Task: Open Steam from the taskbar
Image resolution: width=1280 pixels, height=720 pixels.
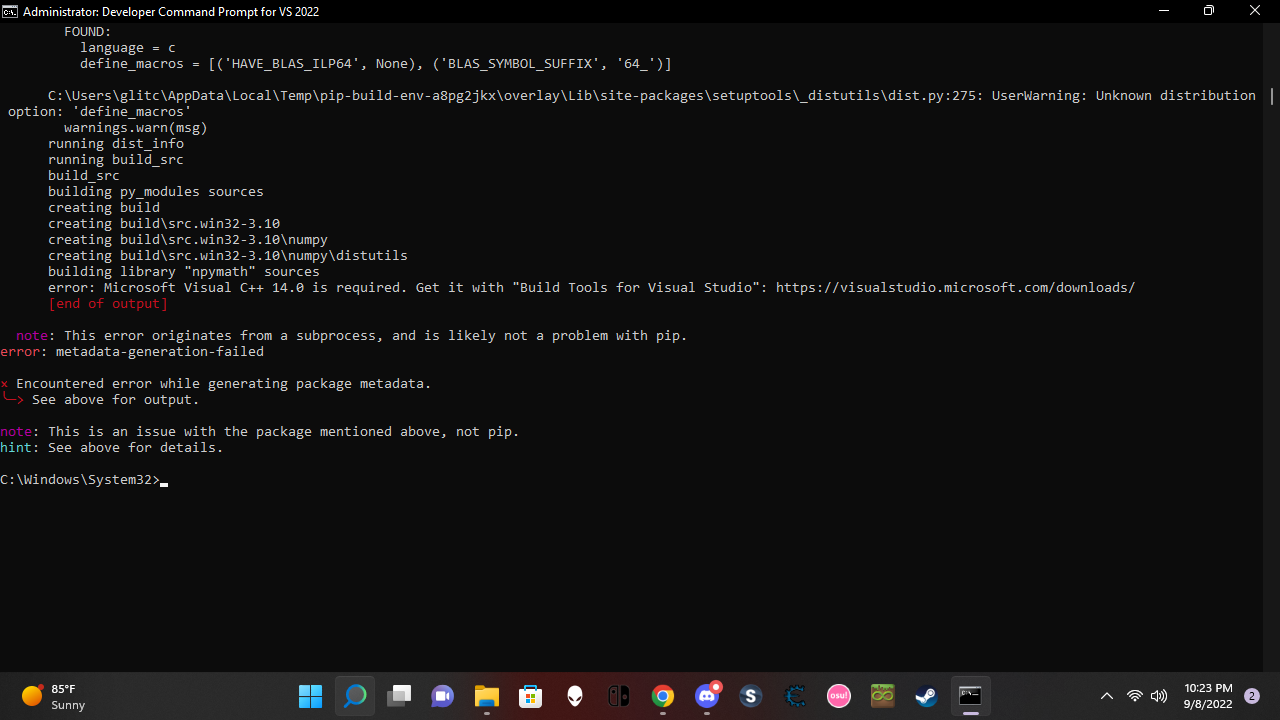Action: point(927,696)
